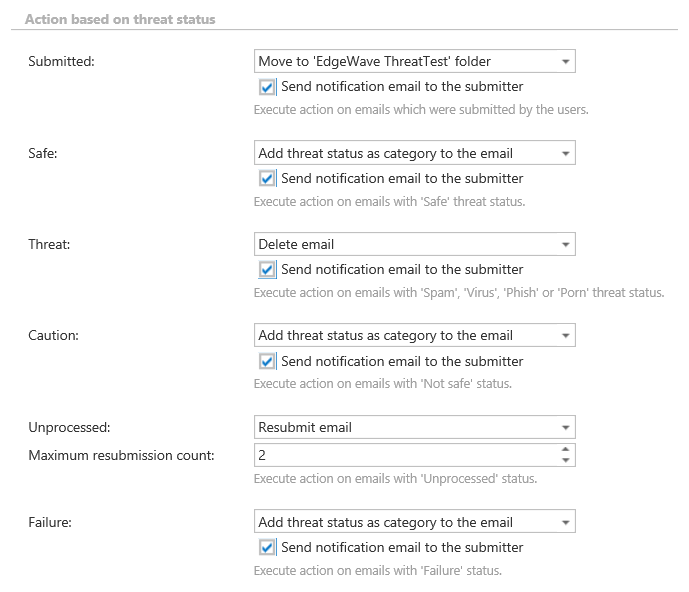Expand the Caution action dropdown

click(414, 335)
